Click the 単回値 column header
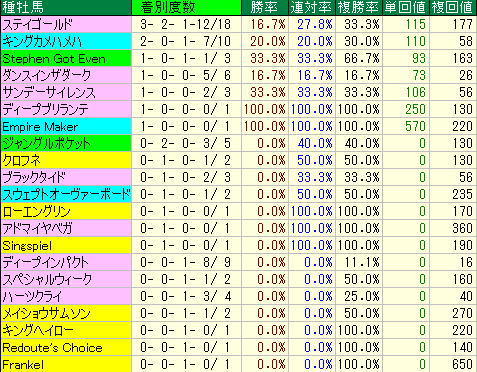Viewport: 477px width, 372px height. click(x=405, y=7)
